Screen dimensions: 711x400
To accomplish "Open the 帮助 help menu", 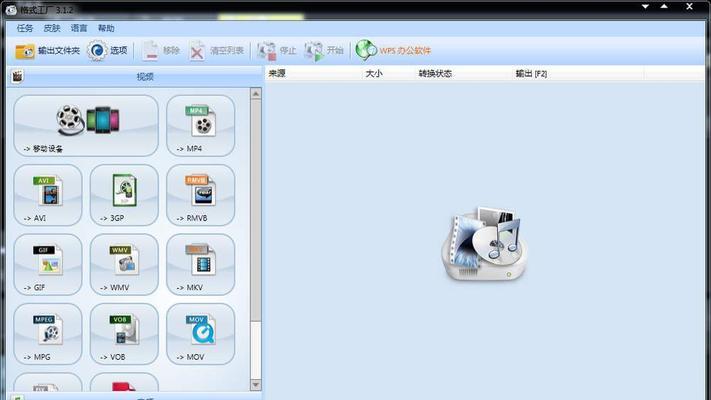I will [106, 28].
